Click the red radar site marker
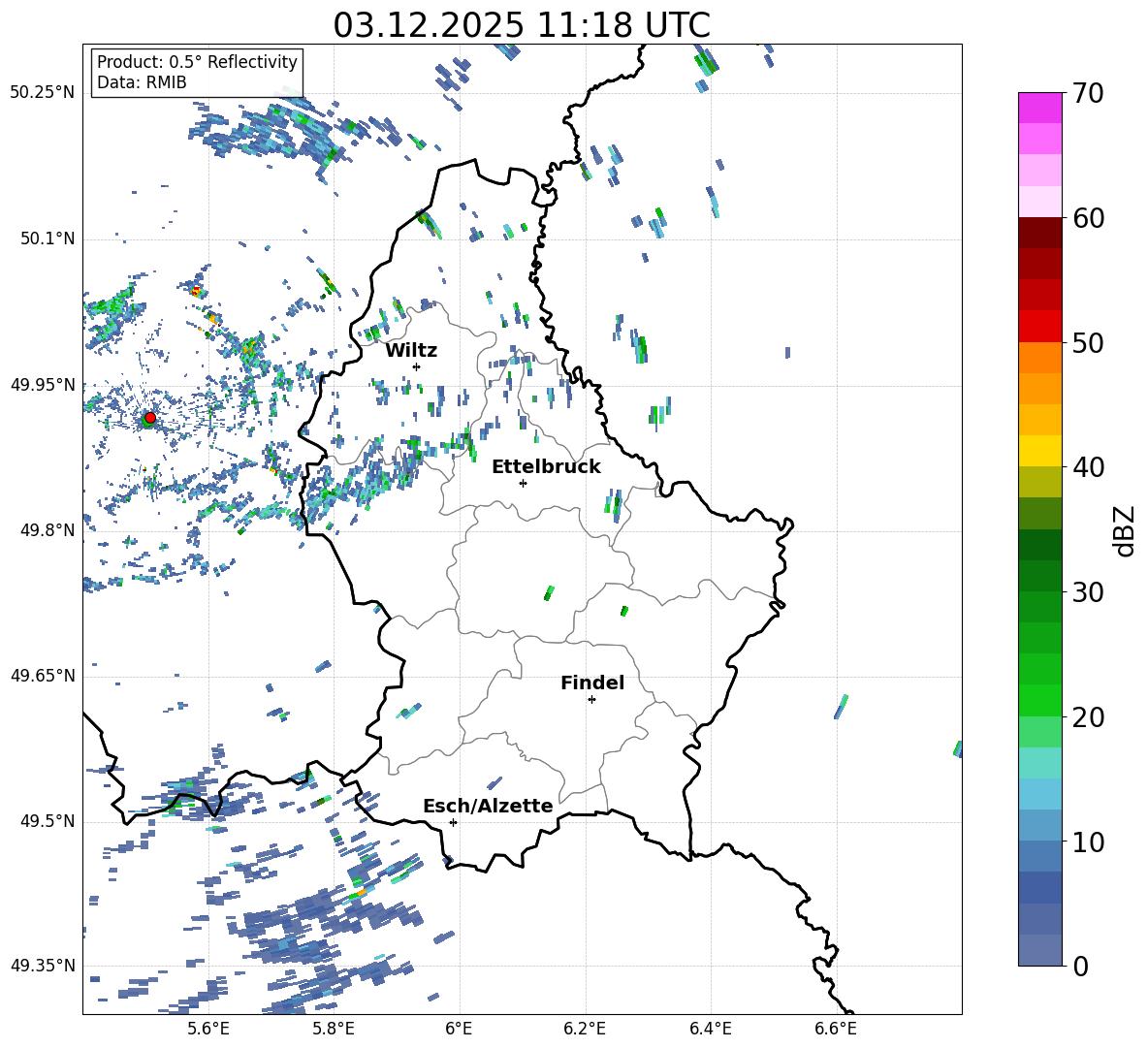 click(x=150, y=418)
